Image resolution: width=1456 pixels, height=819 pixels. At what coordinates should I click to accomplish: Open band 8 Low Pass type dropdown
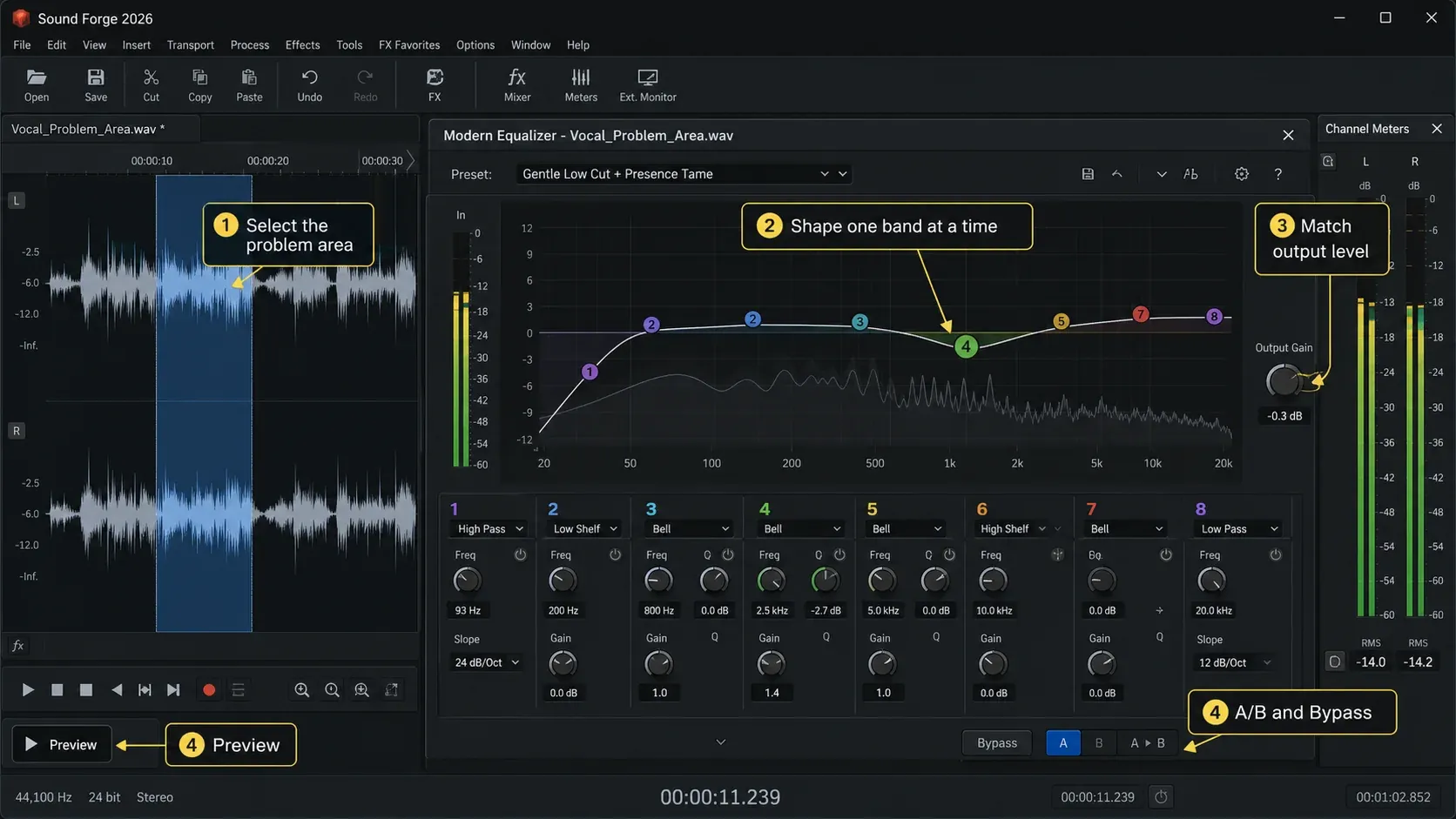click(x=1239, y=529)
